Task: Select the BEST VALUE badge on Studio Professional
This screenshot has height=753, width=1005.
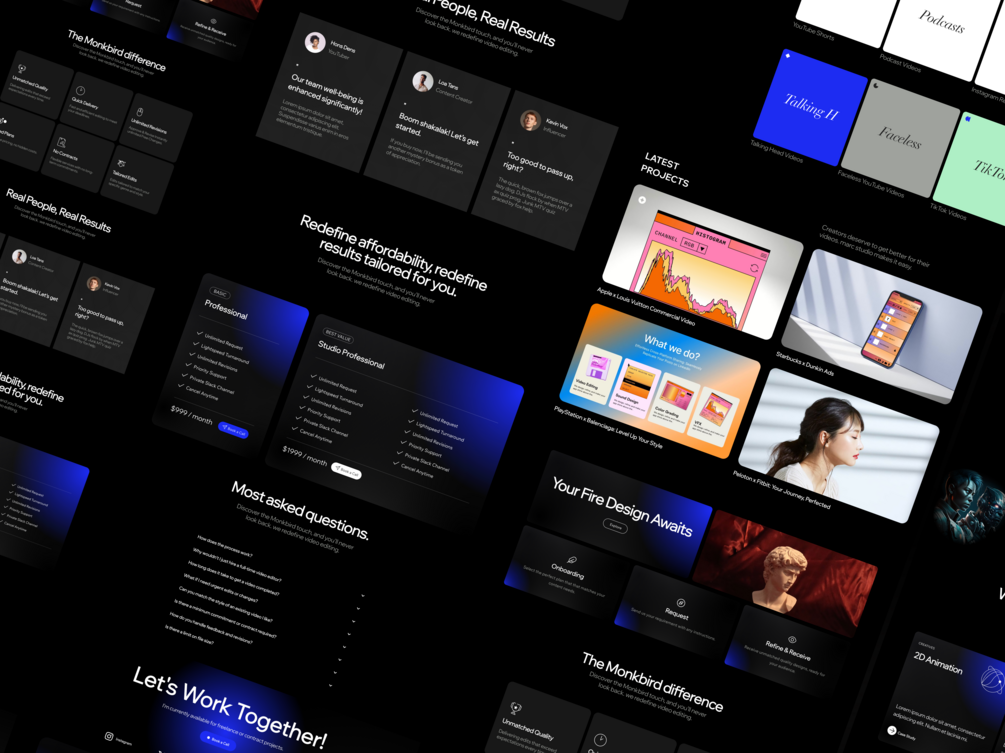Action: click(338, 335)
